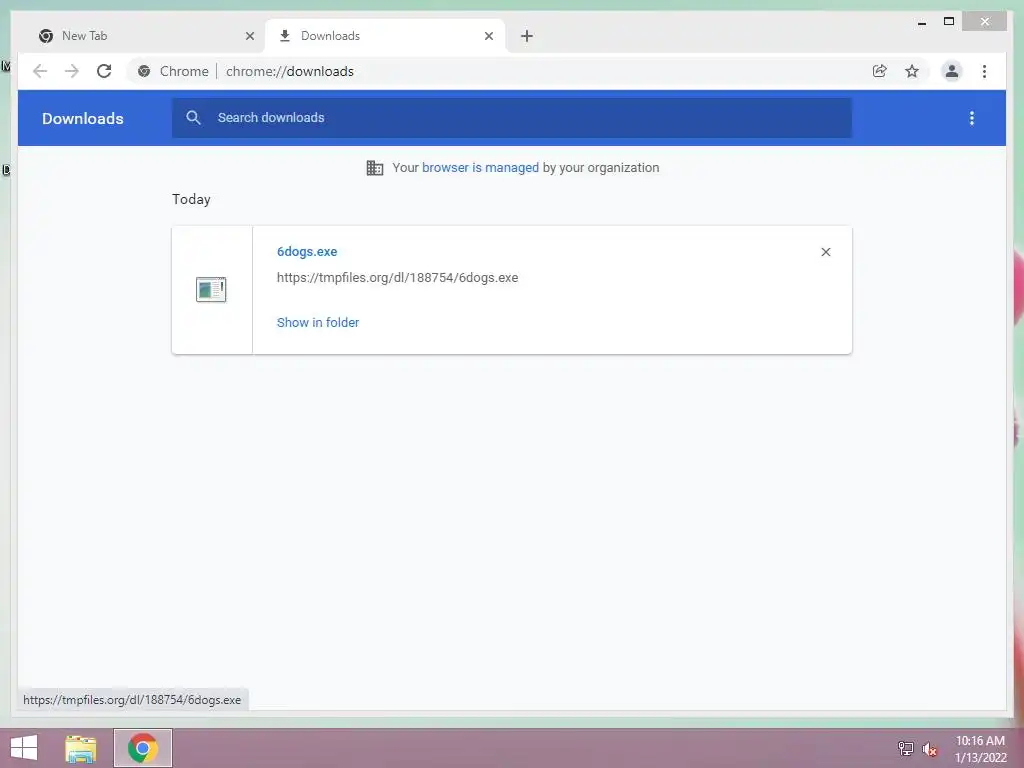Screen dimensions: 1024x768
Task: Open the Downloads page more actions menu
Action: 972,118
